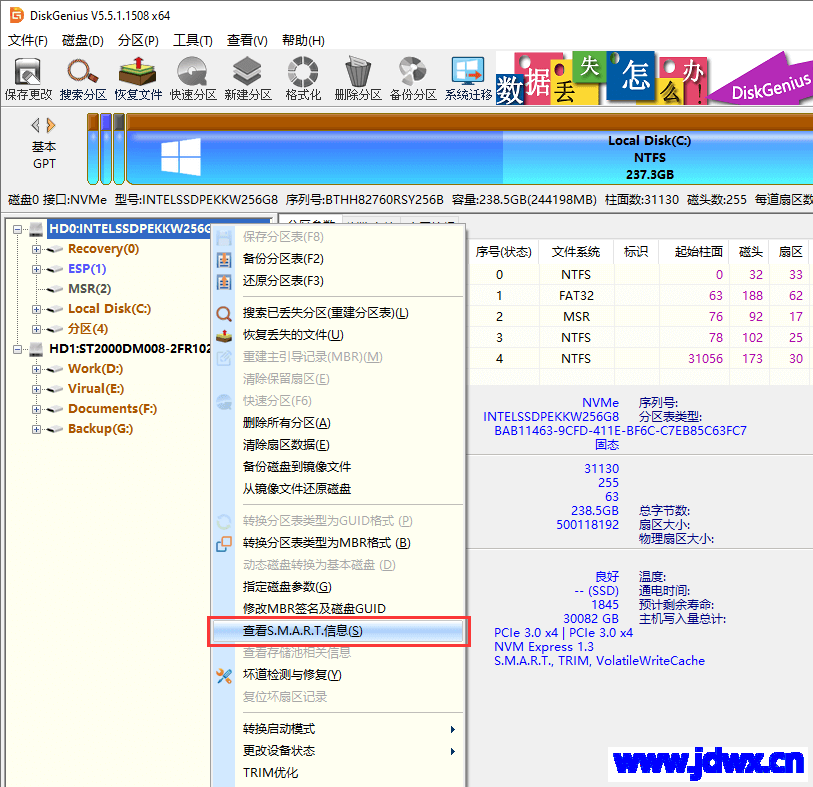
Task: Collapse the HD1 disk tree node
Action: click(18, 349)
